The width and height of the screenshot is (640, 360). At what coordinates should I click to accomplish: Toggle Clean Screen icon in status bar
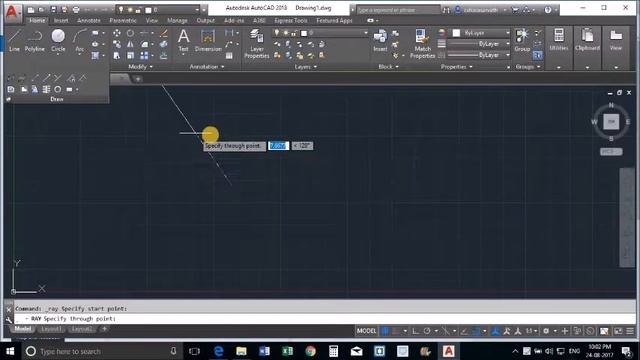618,331
